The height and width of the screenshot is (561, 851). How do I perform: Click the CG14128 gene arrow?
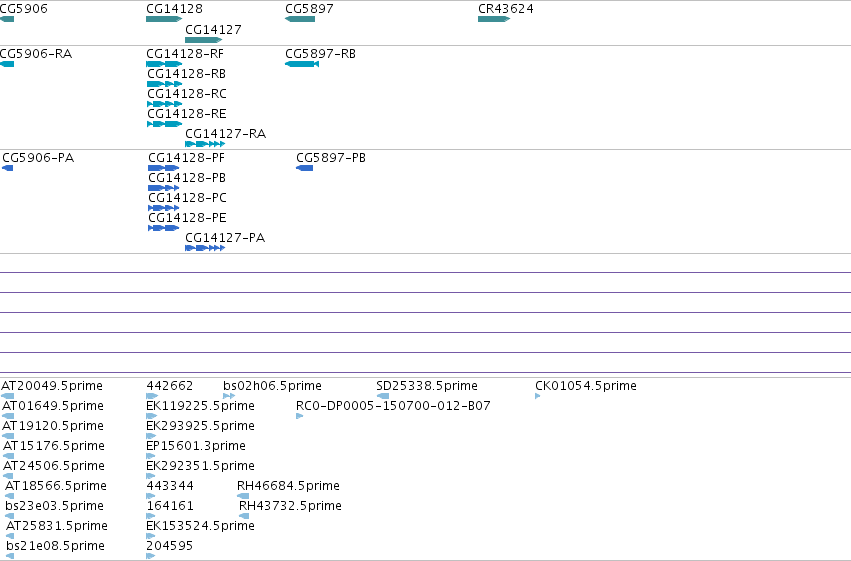[x=164, y=19]
